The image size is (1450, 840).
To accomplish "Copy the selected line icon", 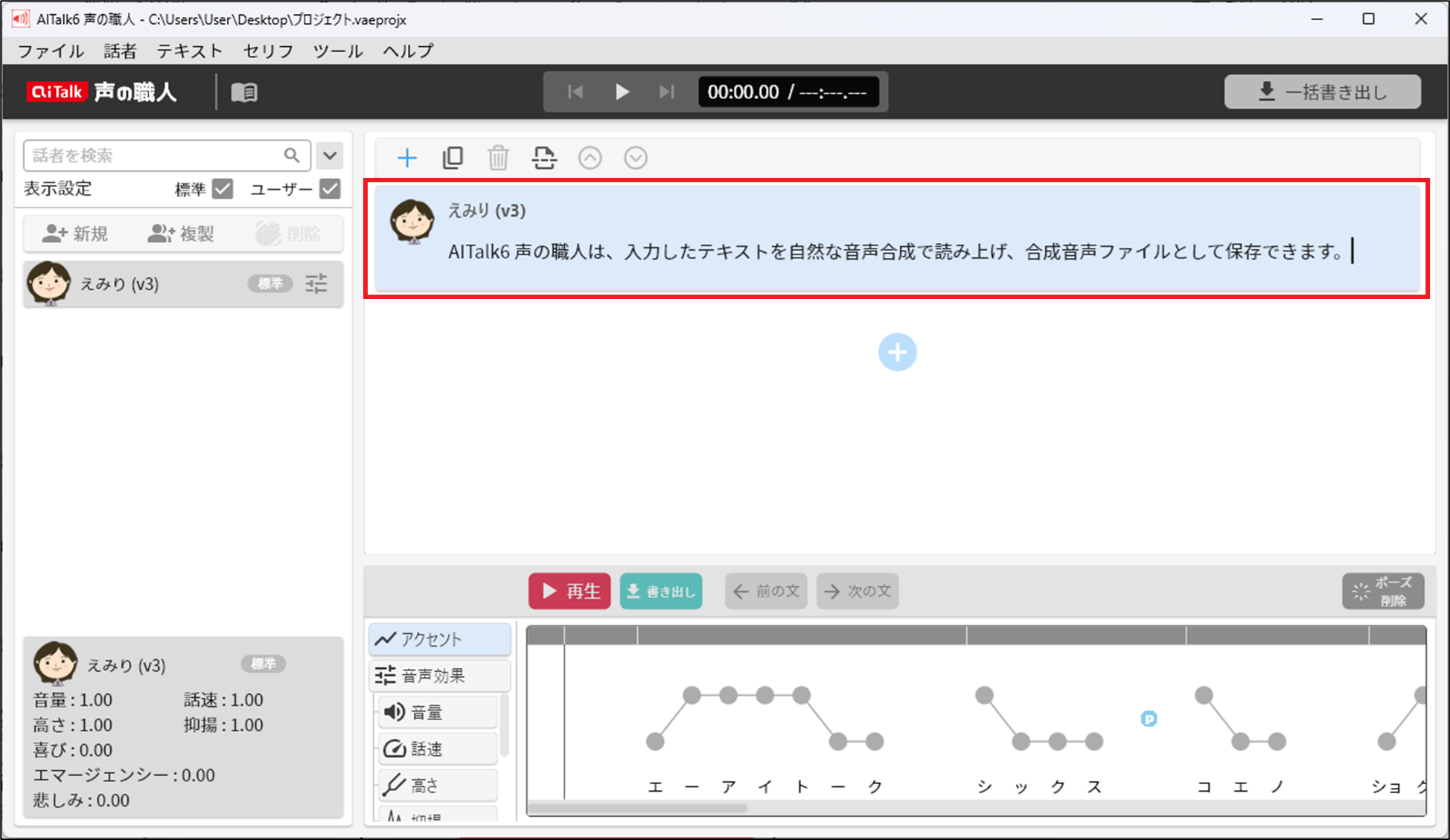I will (453, 158).
